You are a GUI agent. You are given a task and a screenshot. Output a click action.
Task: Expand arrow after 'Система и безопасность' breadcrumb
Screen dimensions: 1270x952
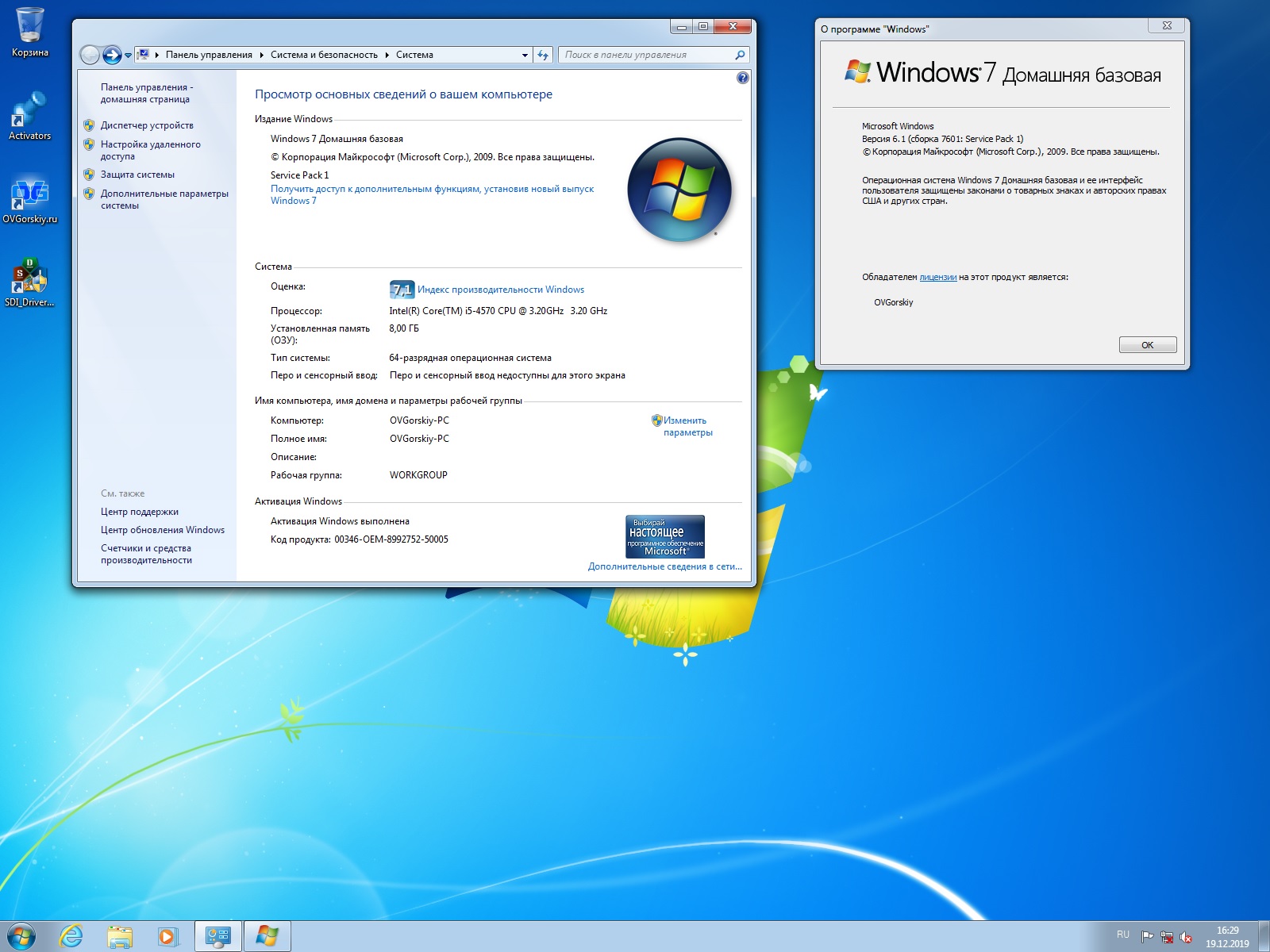[387, 55]
